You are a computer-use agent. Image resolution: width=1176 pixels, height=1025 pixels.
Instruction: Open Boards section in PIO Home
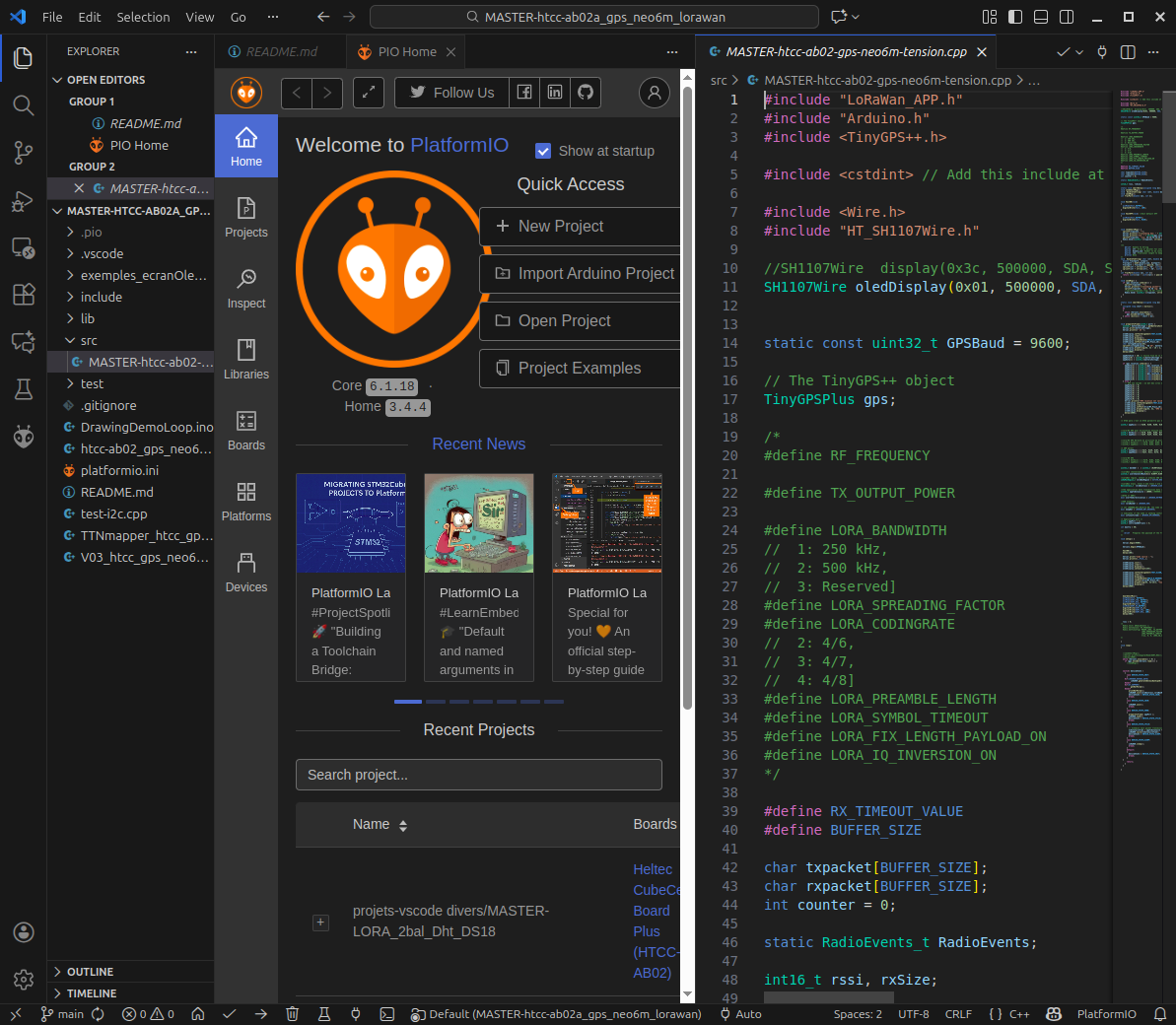pyautogui.click(x=246, y=429)
